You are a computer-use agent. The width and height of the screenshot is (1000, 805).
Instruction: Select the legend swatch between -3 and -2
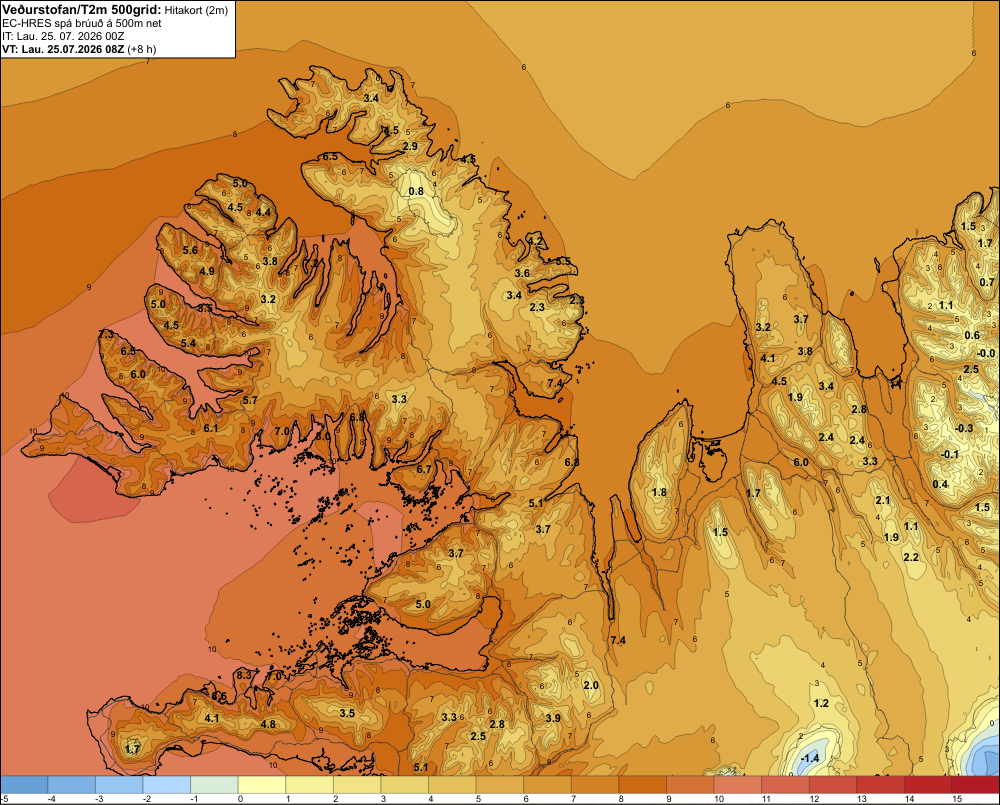click(119, 785)
